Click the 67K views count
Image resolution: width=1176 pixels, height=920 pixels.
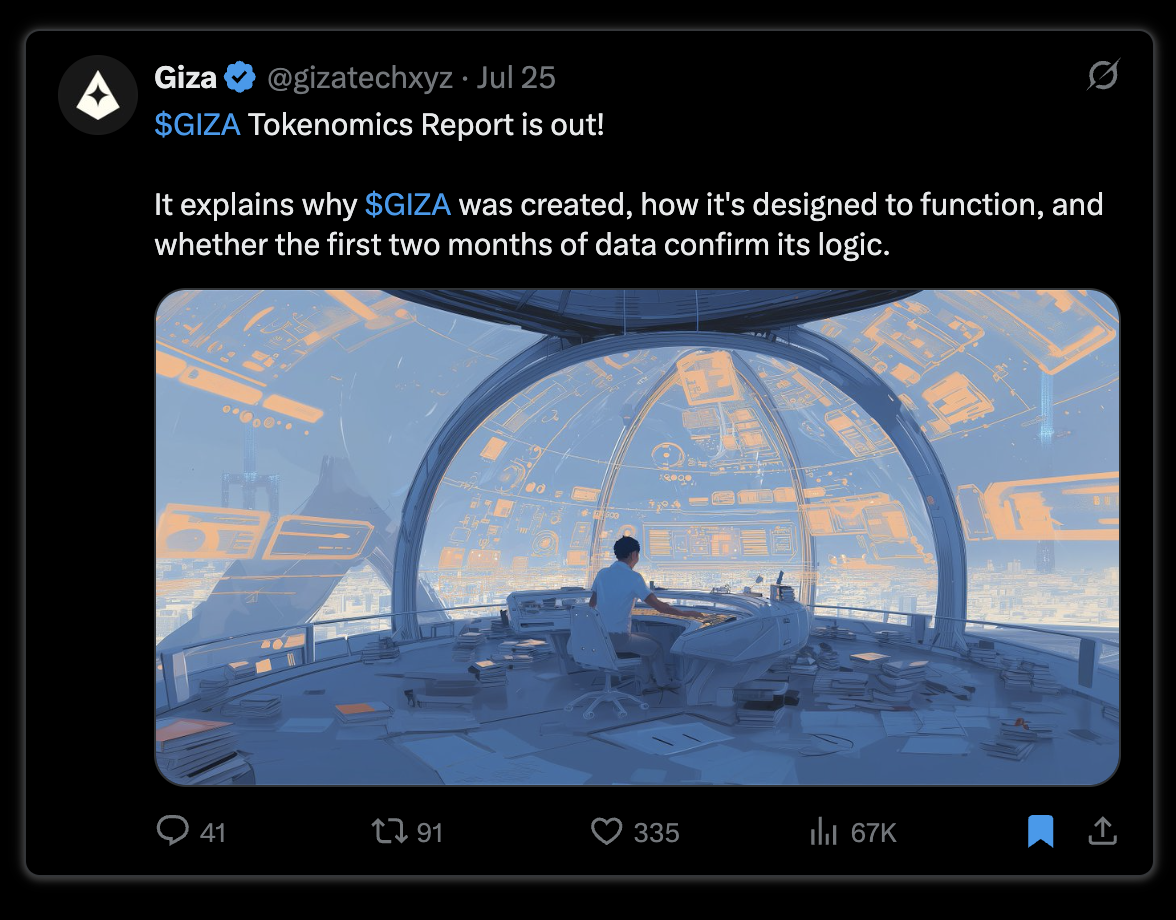tap(874, 833)
